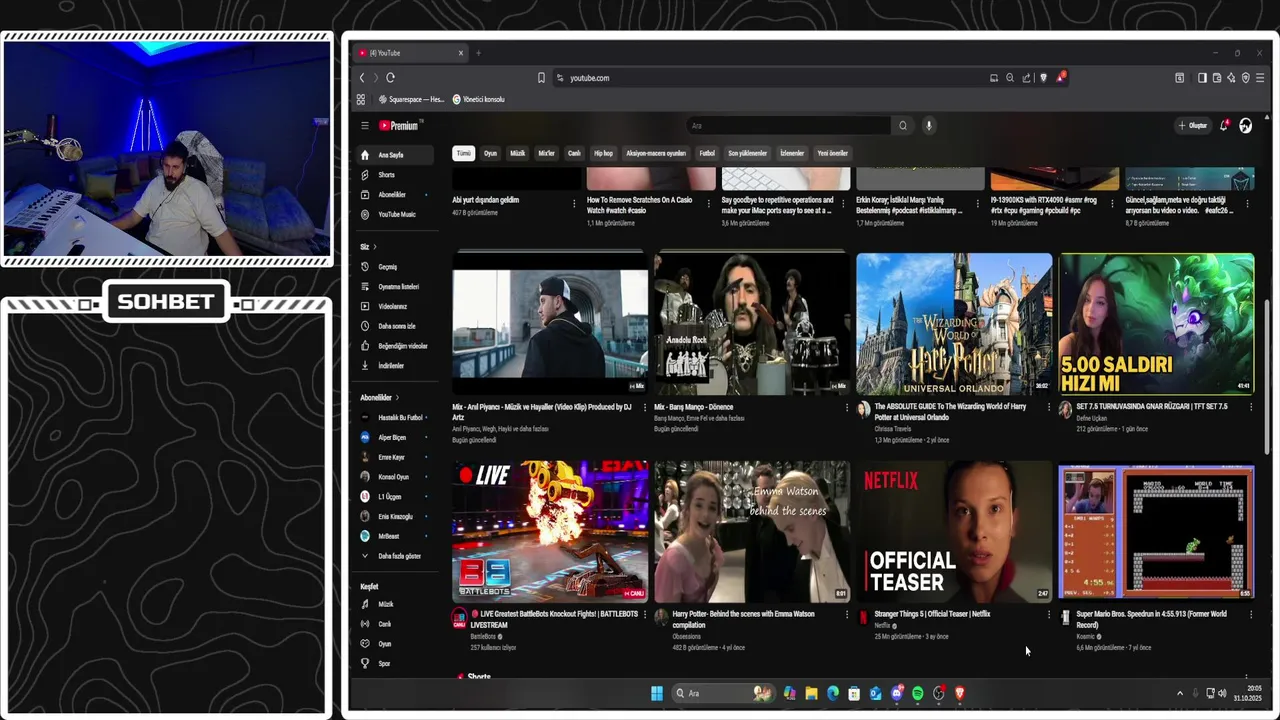Expand the Siz section chevron

[375, 247]
